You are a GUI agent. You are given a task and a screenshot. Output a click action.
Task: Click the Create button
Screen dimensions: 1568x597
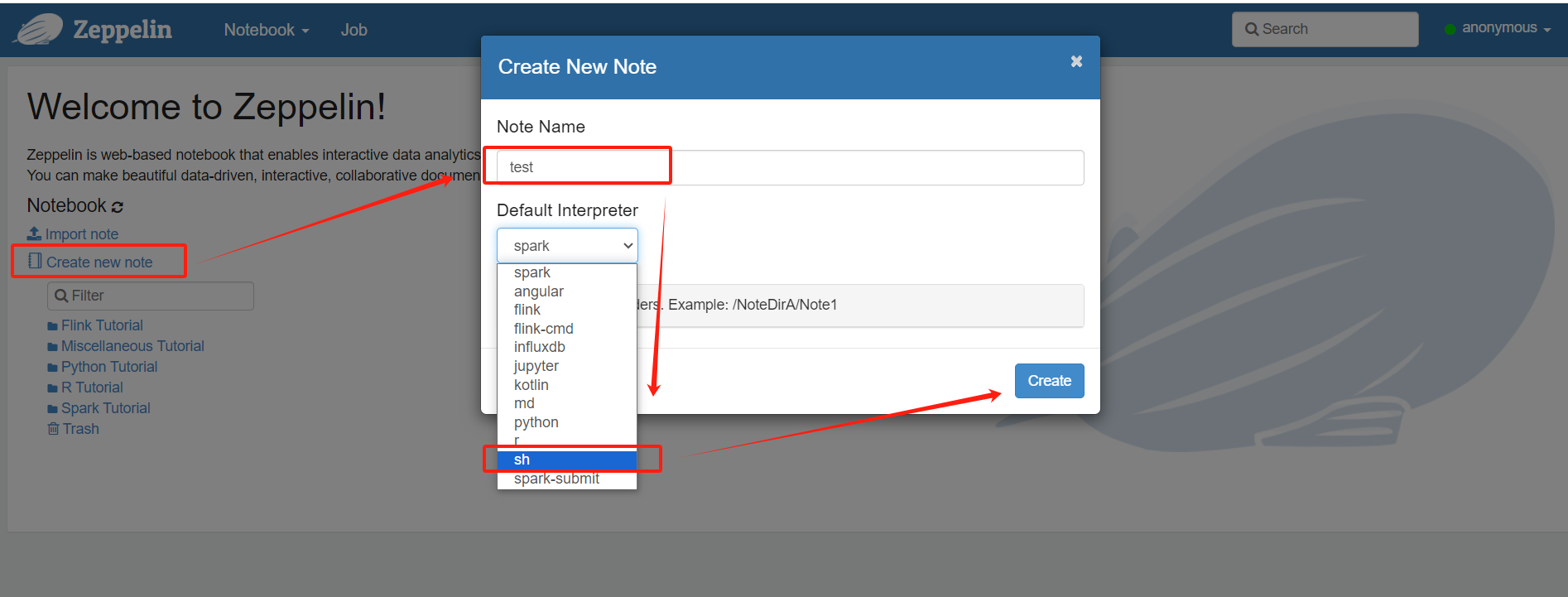[x=1049, y=381]
